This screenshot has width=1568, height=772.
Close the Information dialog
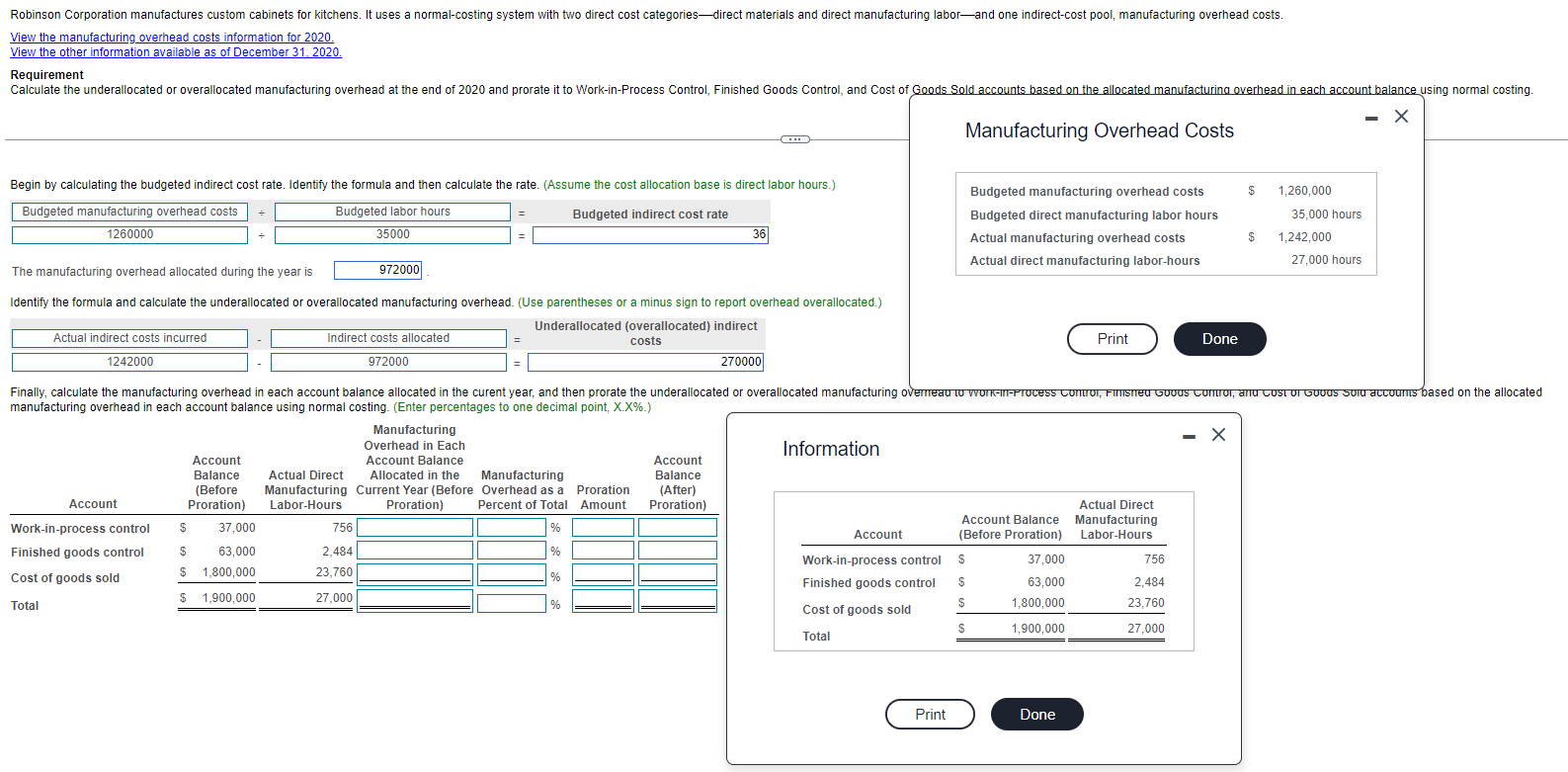click(x=1218, y=435)
